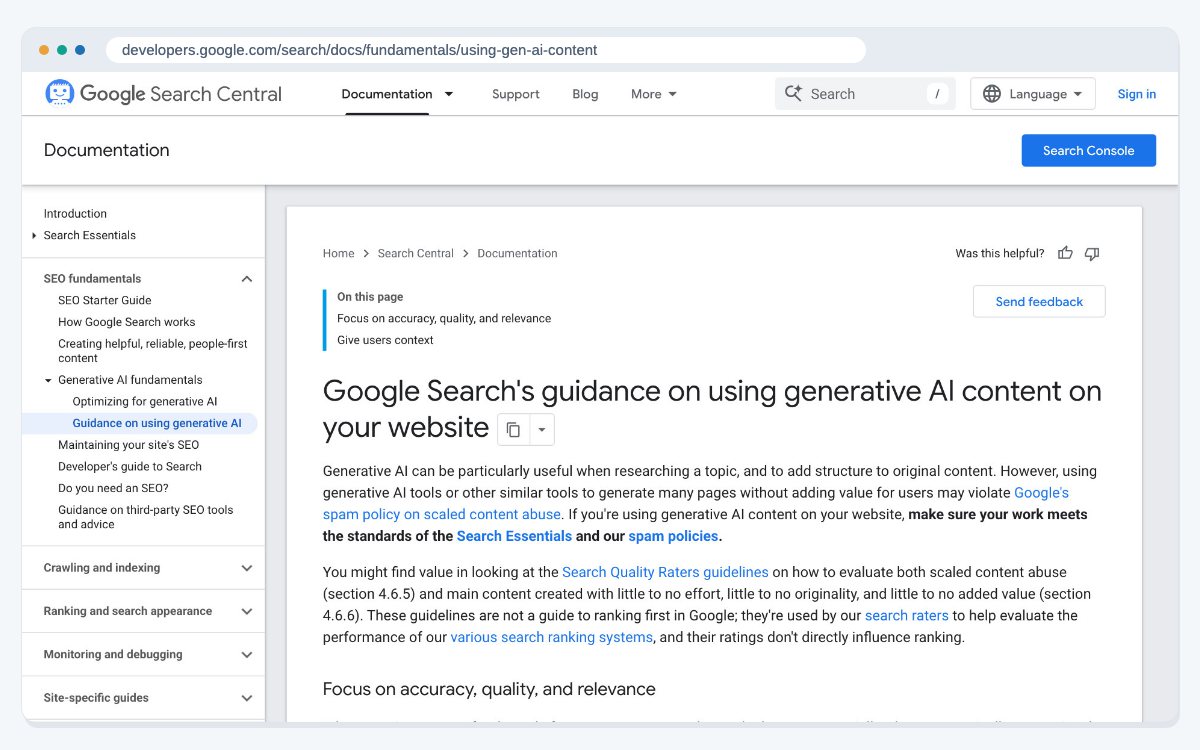Screen dimensions: 1200x750
Task: Click the Search Console button
Action: [x=1088, y=151]
